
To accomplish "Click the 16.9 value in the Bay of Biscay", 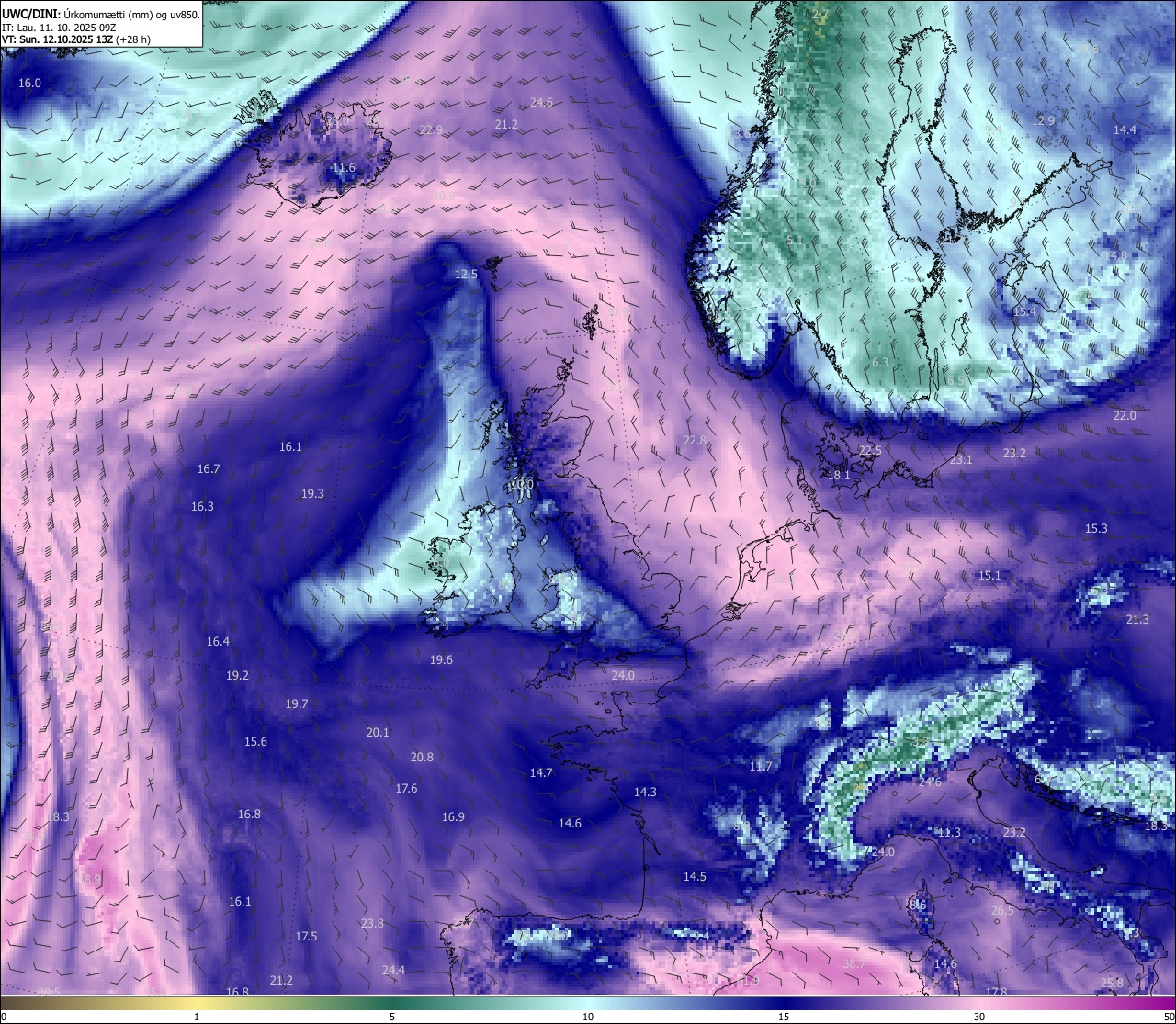I will (x=453, y=817).
